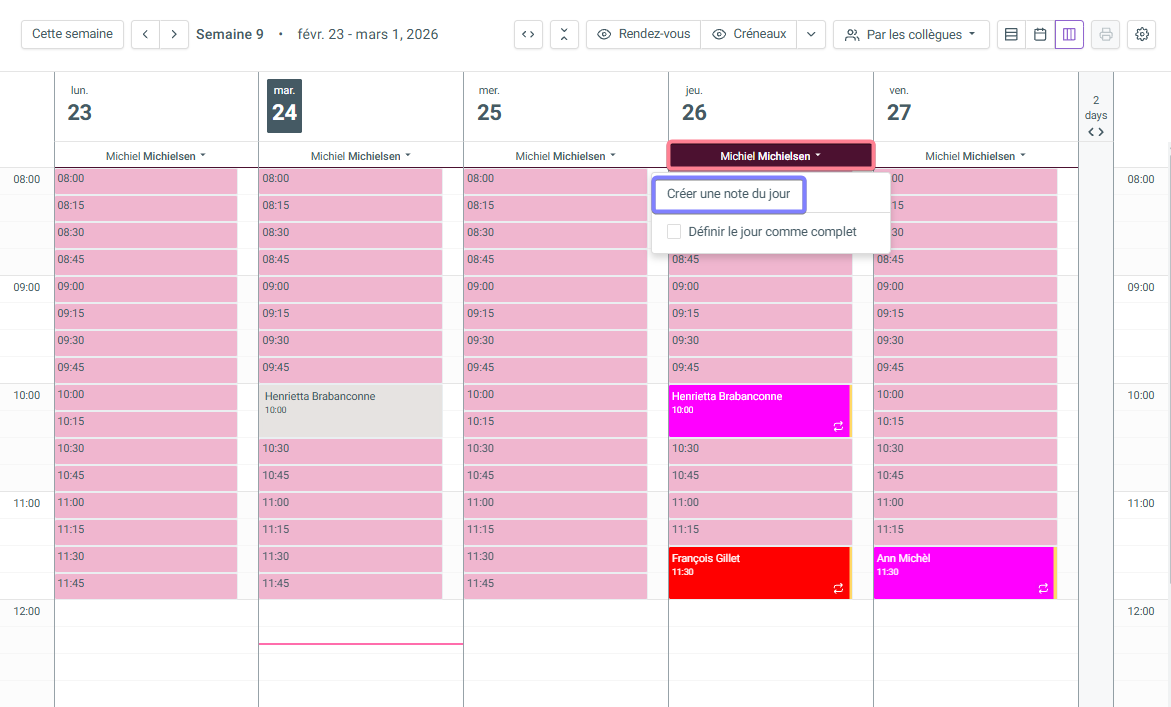The height and width of the screenshot is (707, 1171).
Task: Check 'Définir le jour comme complet'
Action: (674, 232)
